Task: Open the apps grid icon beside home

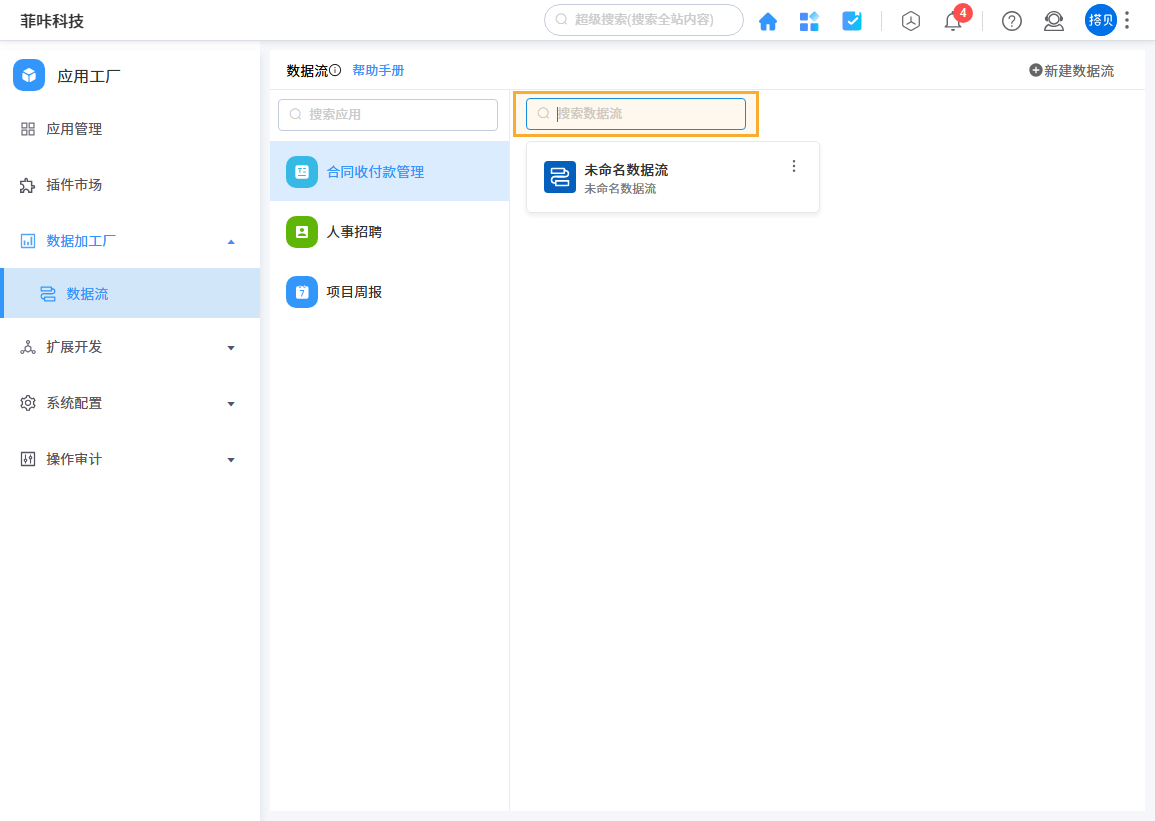Action: pos(810,20)
